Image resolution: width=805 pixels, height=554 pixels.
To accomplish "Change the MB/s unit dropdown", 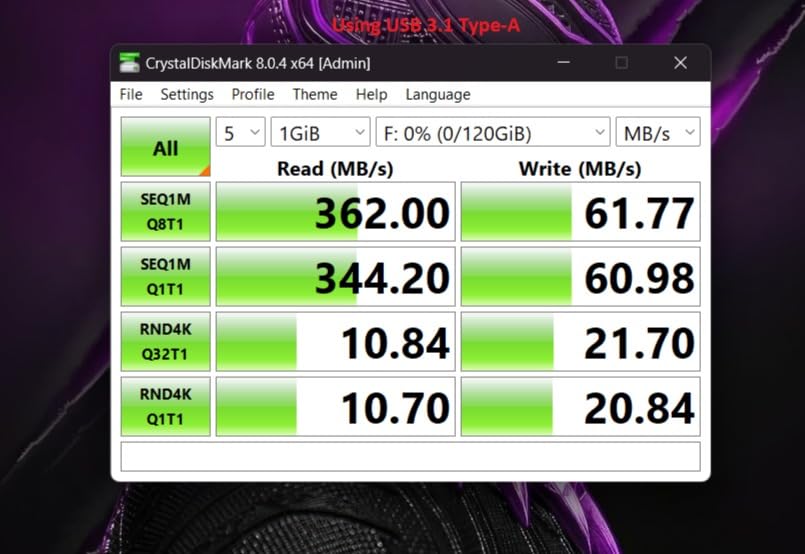I will point(658,132).
